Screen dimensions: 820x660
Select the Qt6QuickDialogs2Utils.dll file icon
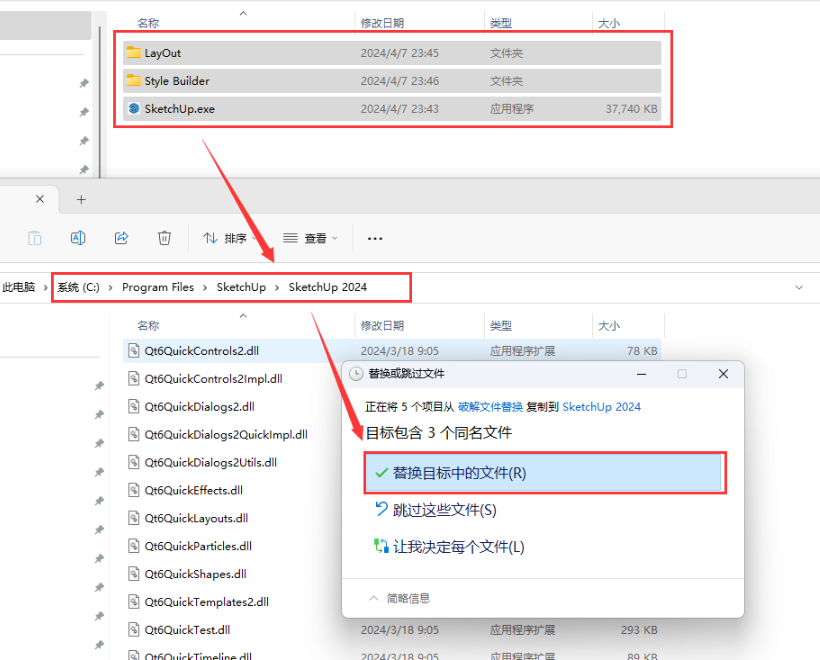tap(134, 462)
